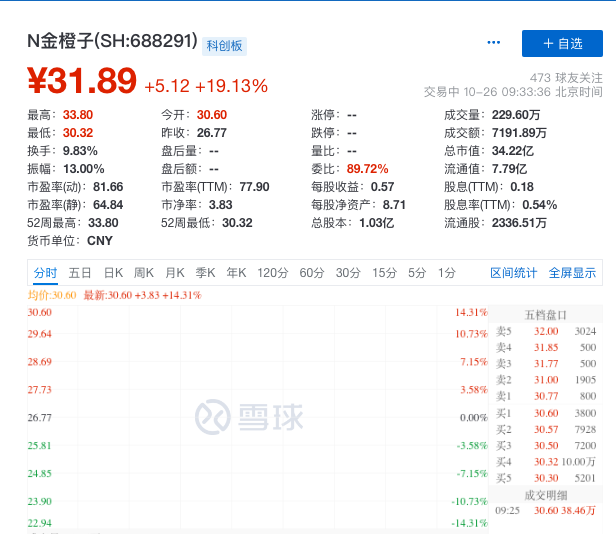The width and height of the screenshot is (616, 534).
Task: Click 委比 value 89.72%
Action: click(367, 169)
